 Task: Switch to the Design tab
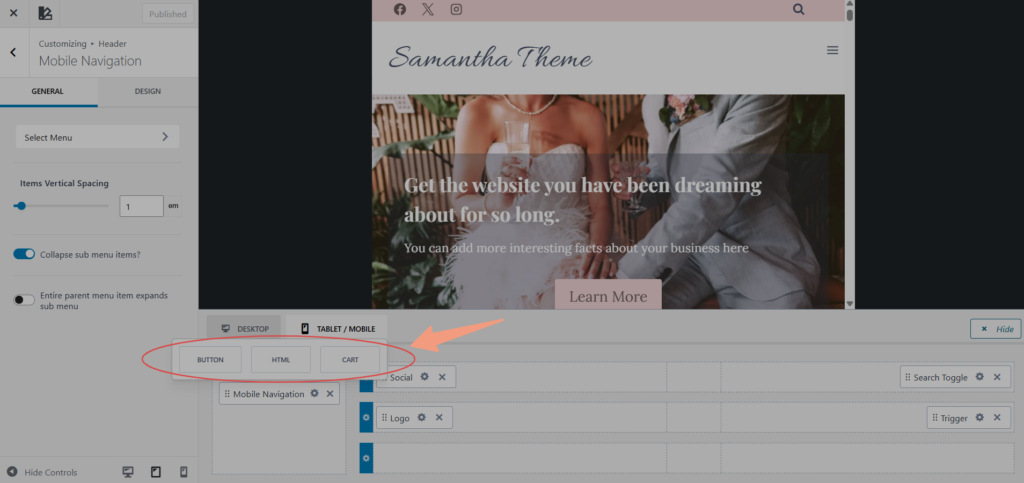click(147, 91)
